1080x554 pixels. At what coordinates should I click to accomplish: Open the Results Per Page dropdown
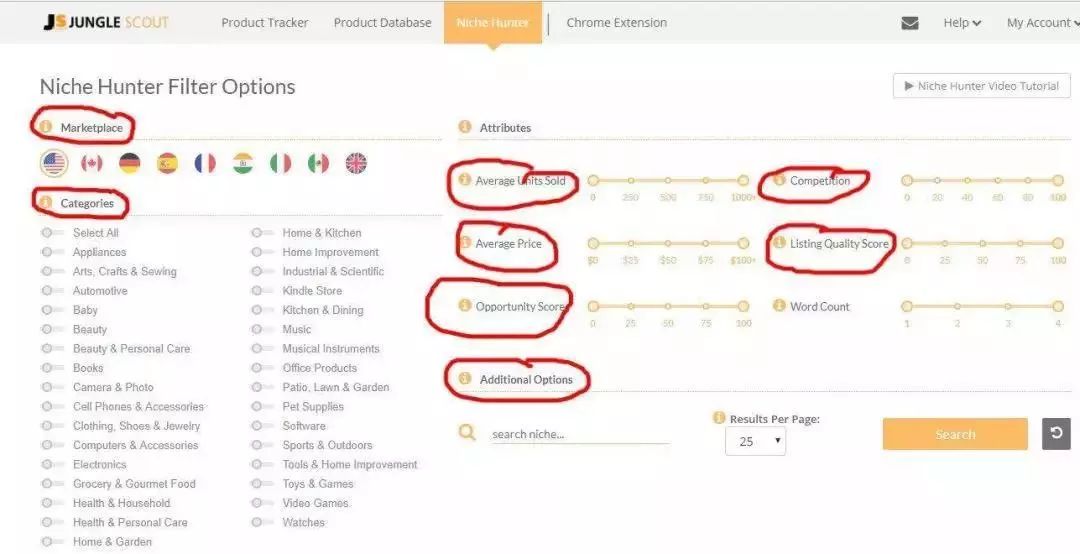click(756, 441)
